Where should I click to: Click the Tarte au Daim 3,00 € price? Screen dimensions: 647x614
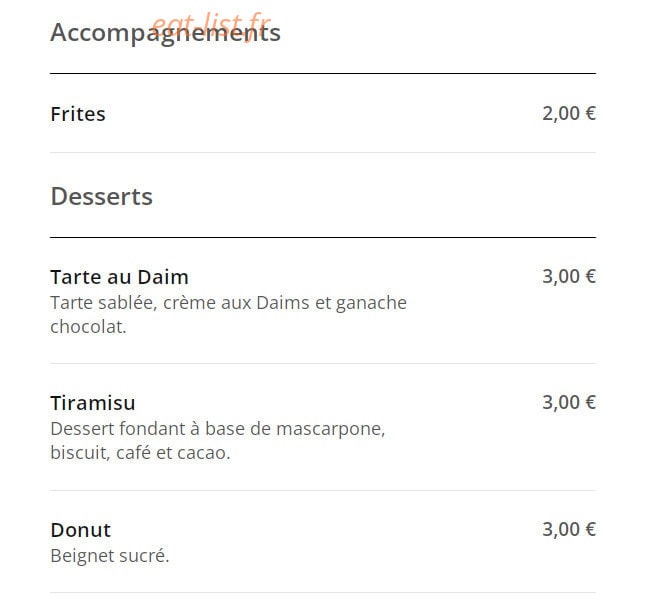coord(569,276)
